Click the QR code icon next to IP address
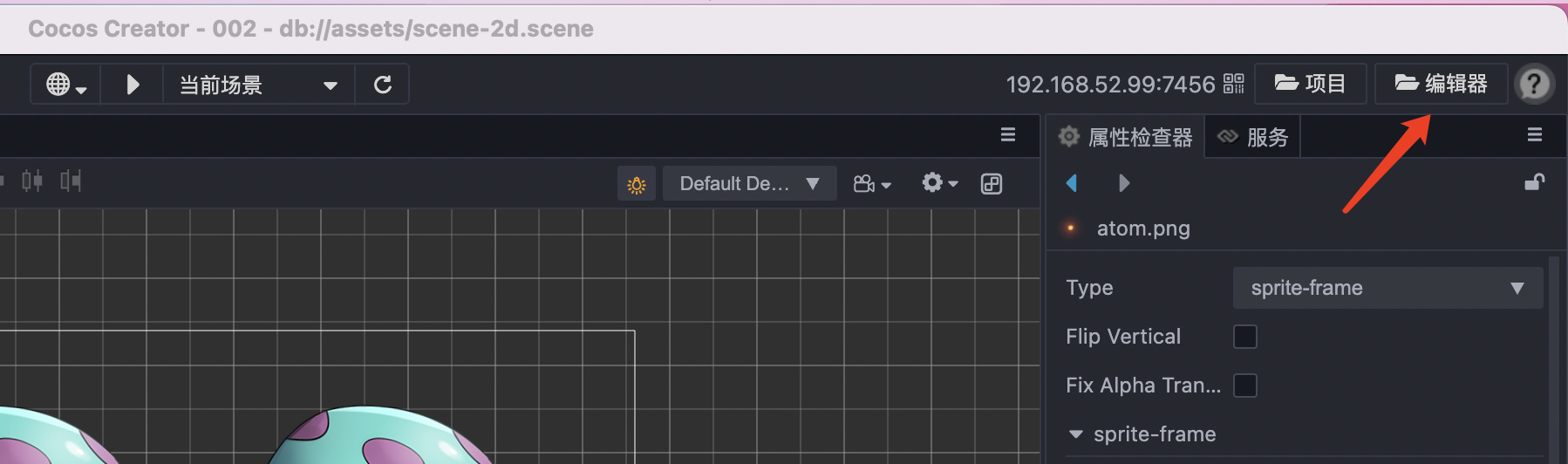This screenshot has width=1568, height=464. point(1233,84)
